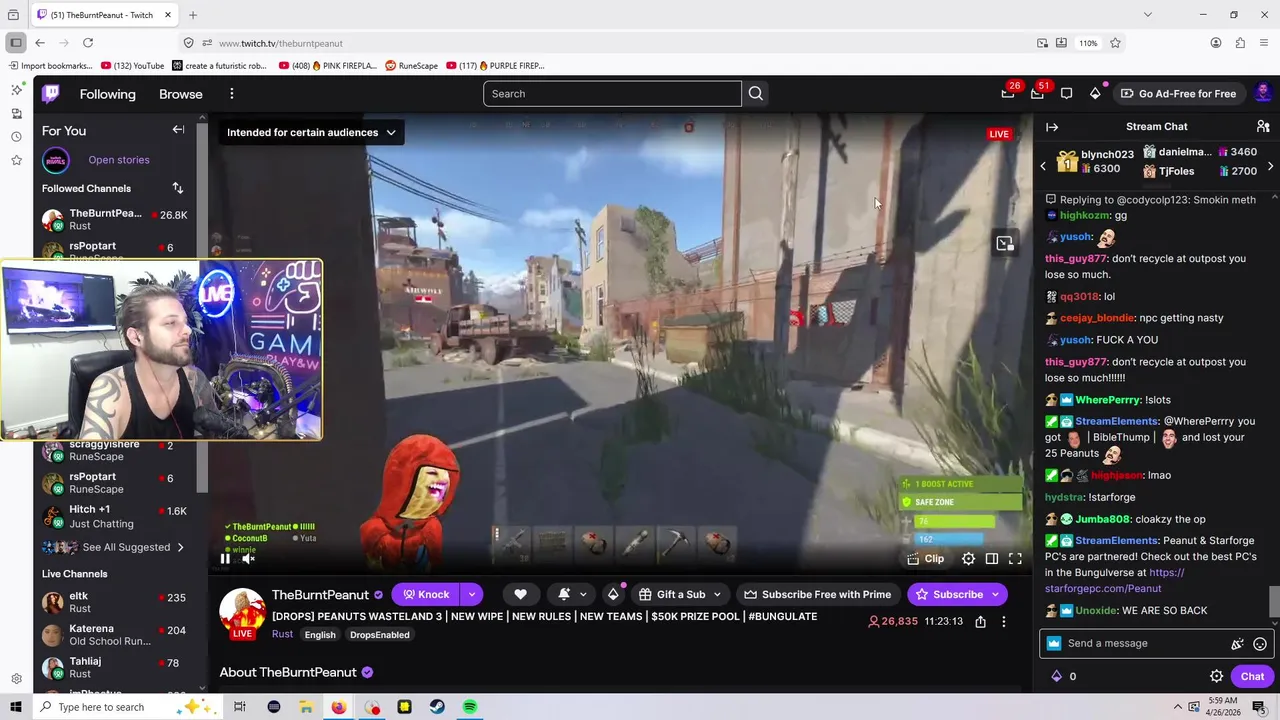
Task: Click the purple Chat send button
Action: click(x=1252, y=677)
